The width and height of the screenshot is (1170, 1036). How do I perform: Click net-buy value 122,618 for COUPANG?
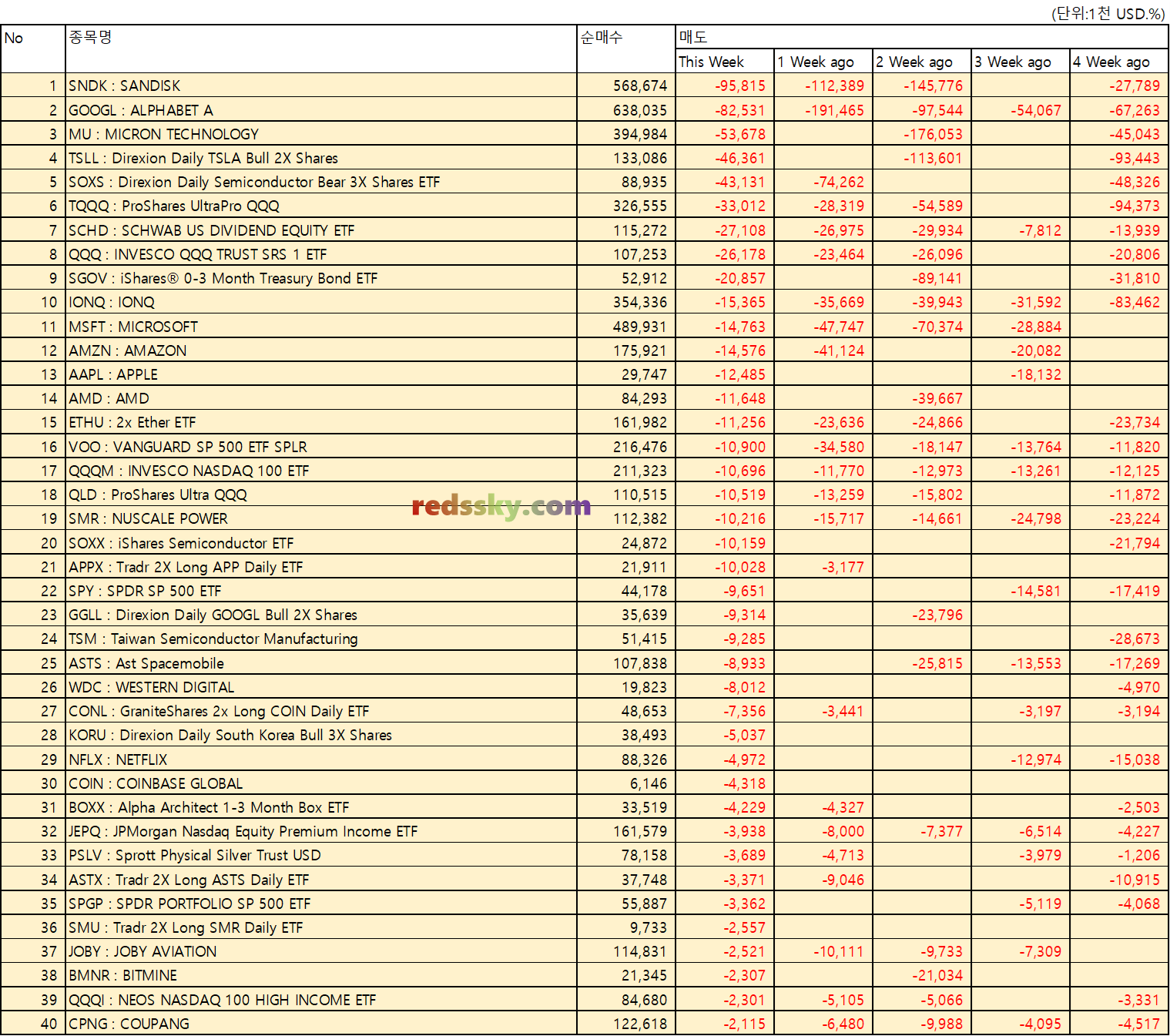[640, 1024]
